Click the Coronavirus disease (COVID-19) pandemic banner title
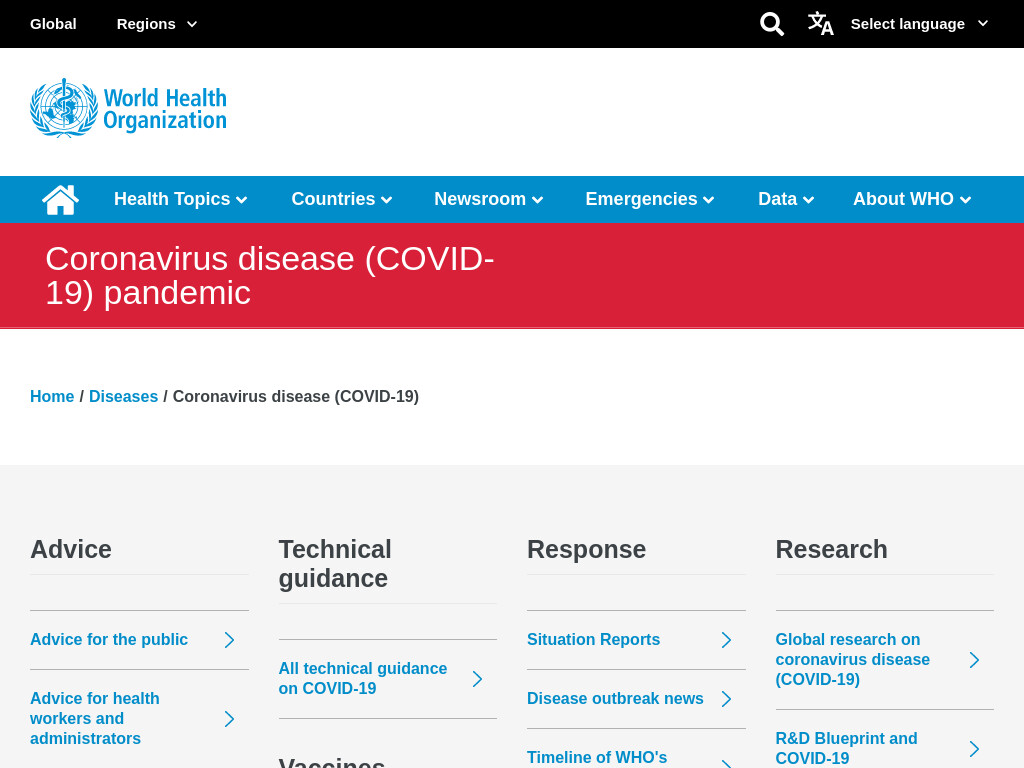 pos(270,276)
